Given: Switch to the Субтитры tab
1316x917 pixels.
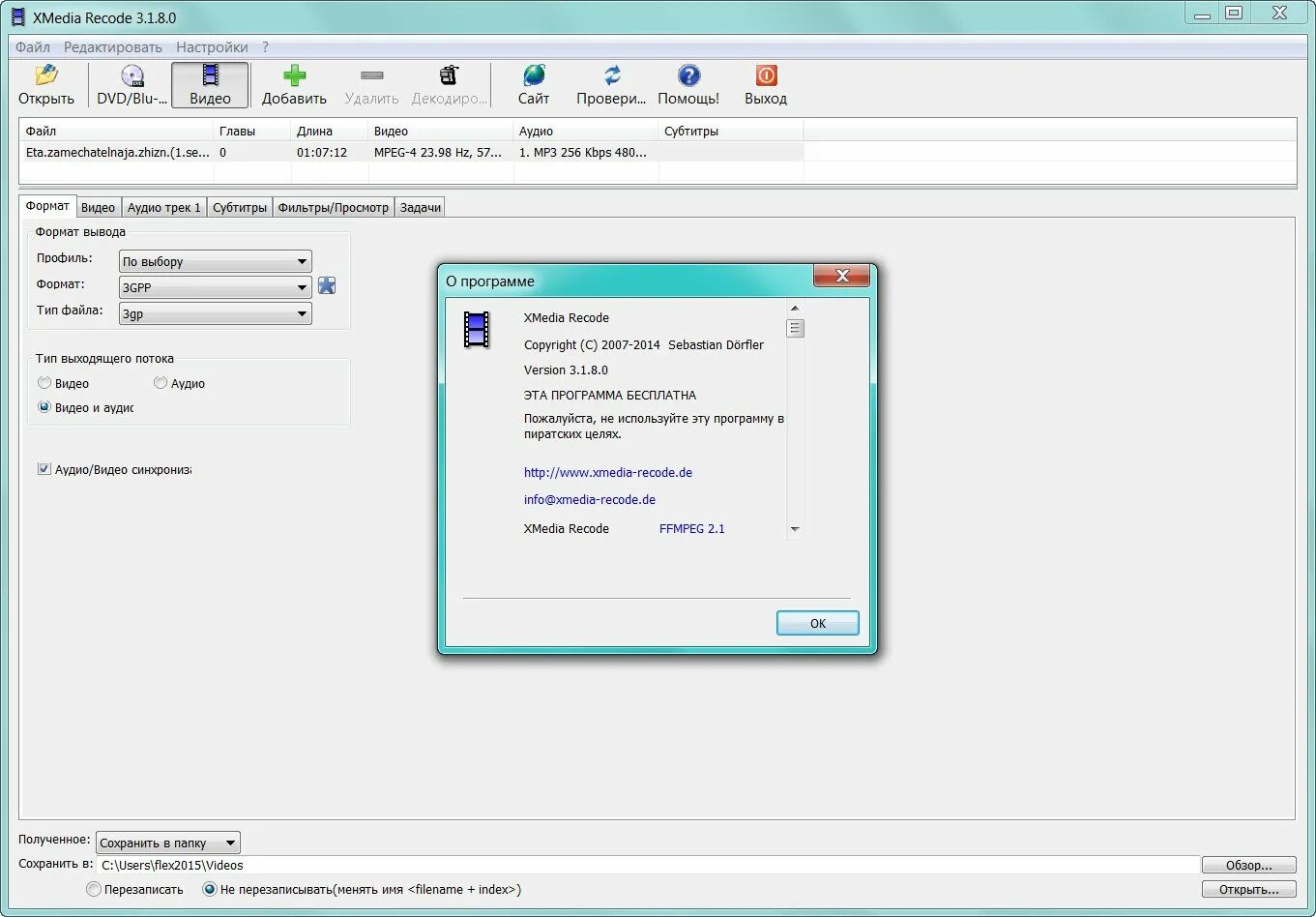Looking at the screenshot, I should (x=240, y=207).
